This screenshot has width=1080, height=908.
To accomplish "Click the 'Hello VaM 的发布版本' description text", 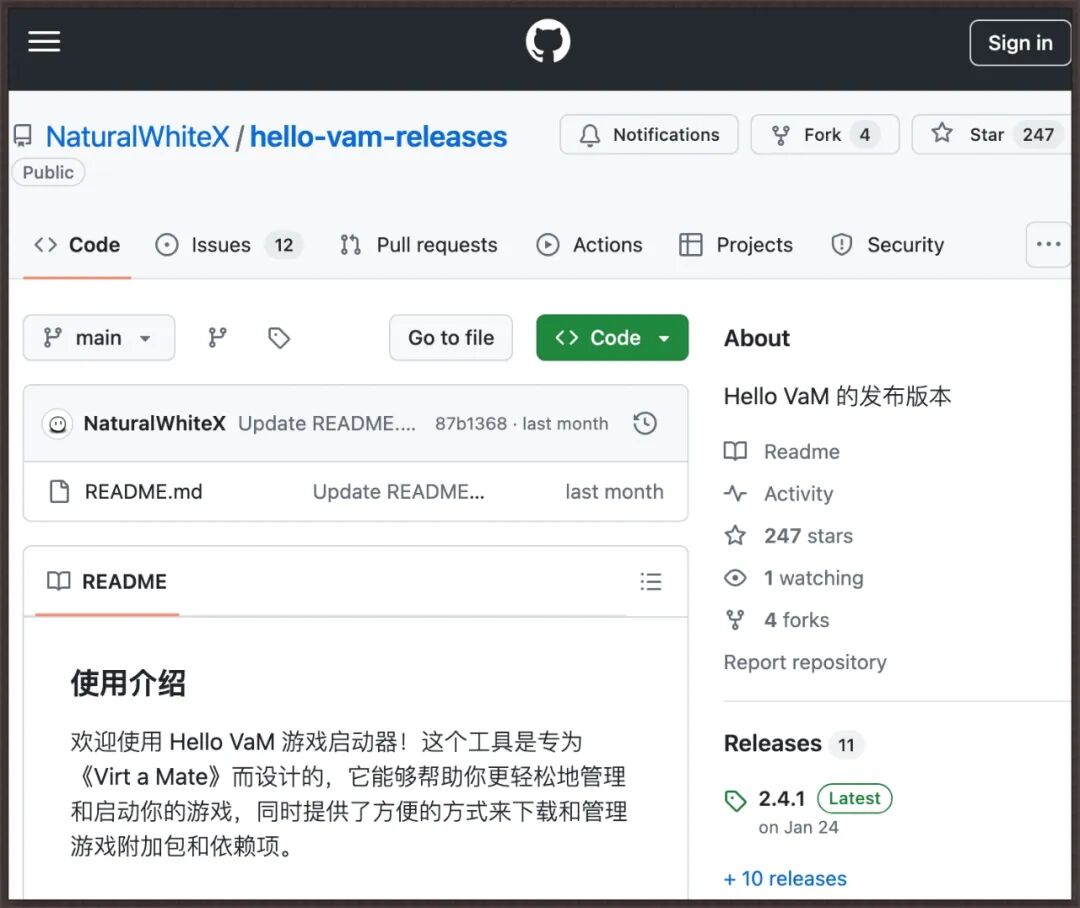I will (x=837, y=396).
